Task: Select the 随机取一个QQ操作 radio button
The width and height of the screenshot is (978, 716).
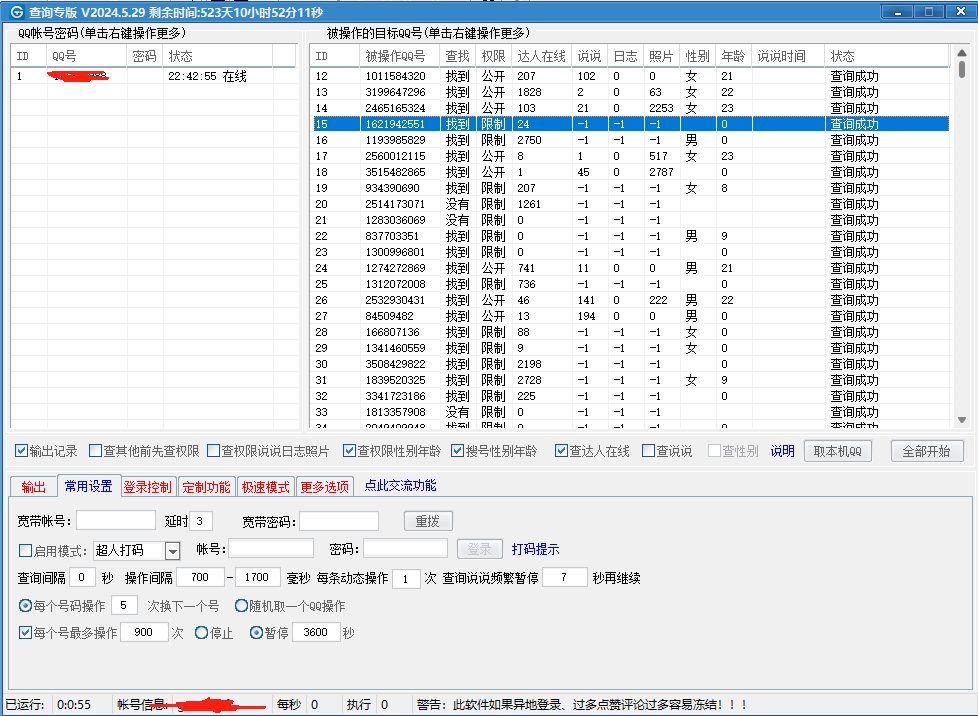Action: [x=241, y=605]
